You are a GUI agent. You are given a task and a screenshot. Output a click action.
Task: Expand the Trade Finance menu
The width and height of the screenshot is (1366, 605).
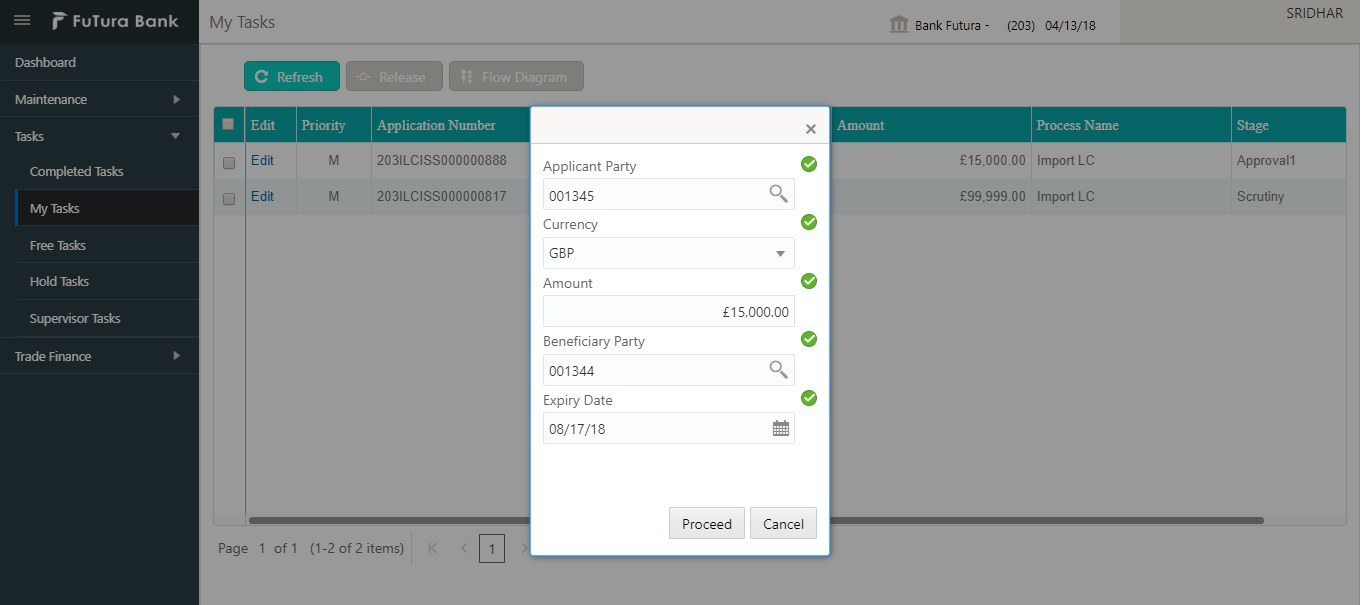coord(99,356)
